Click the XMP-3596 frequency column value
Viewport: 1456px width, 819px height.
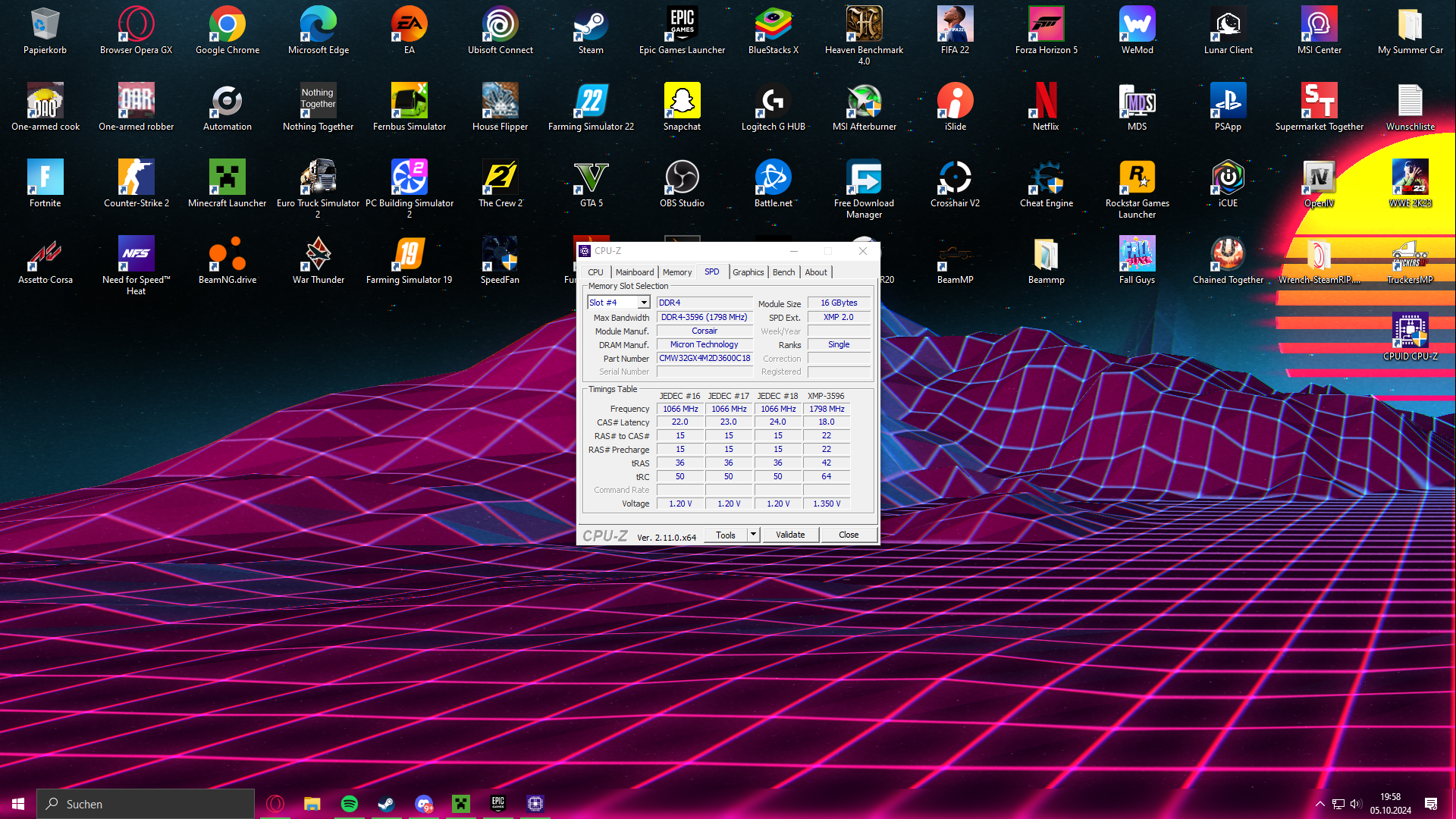tap(826, 408)
